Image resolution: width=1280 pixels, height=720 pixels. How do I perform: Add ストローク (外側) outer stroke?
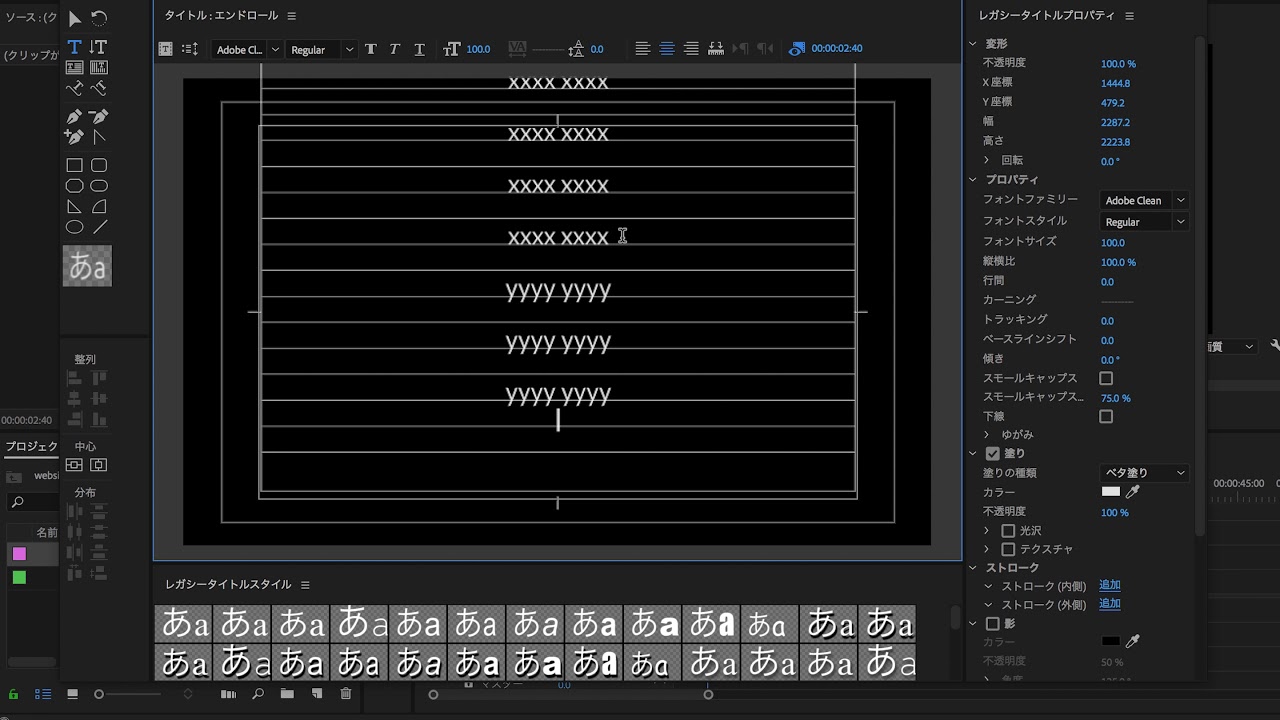[x=1109, y=604]
